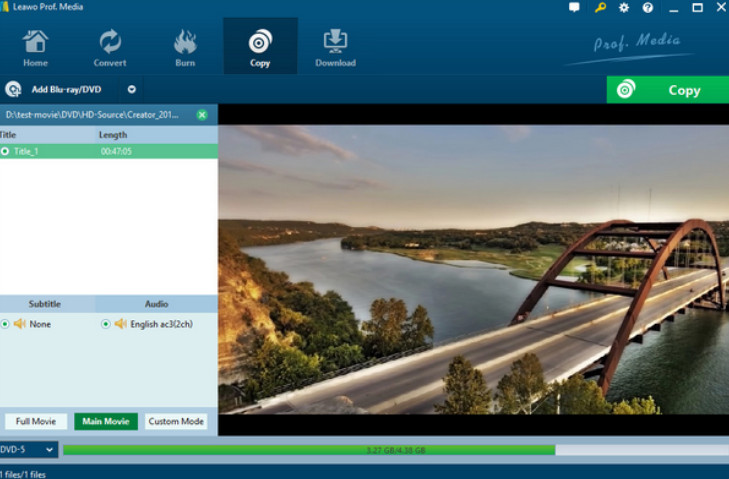Open the Home module
Viewport: 729px width, 479px height.
pos(35,48)
